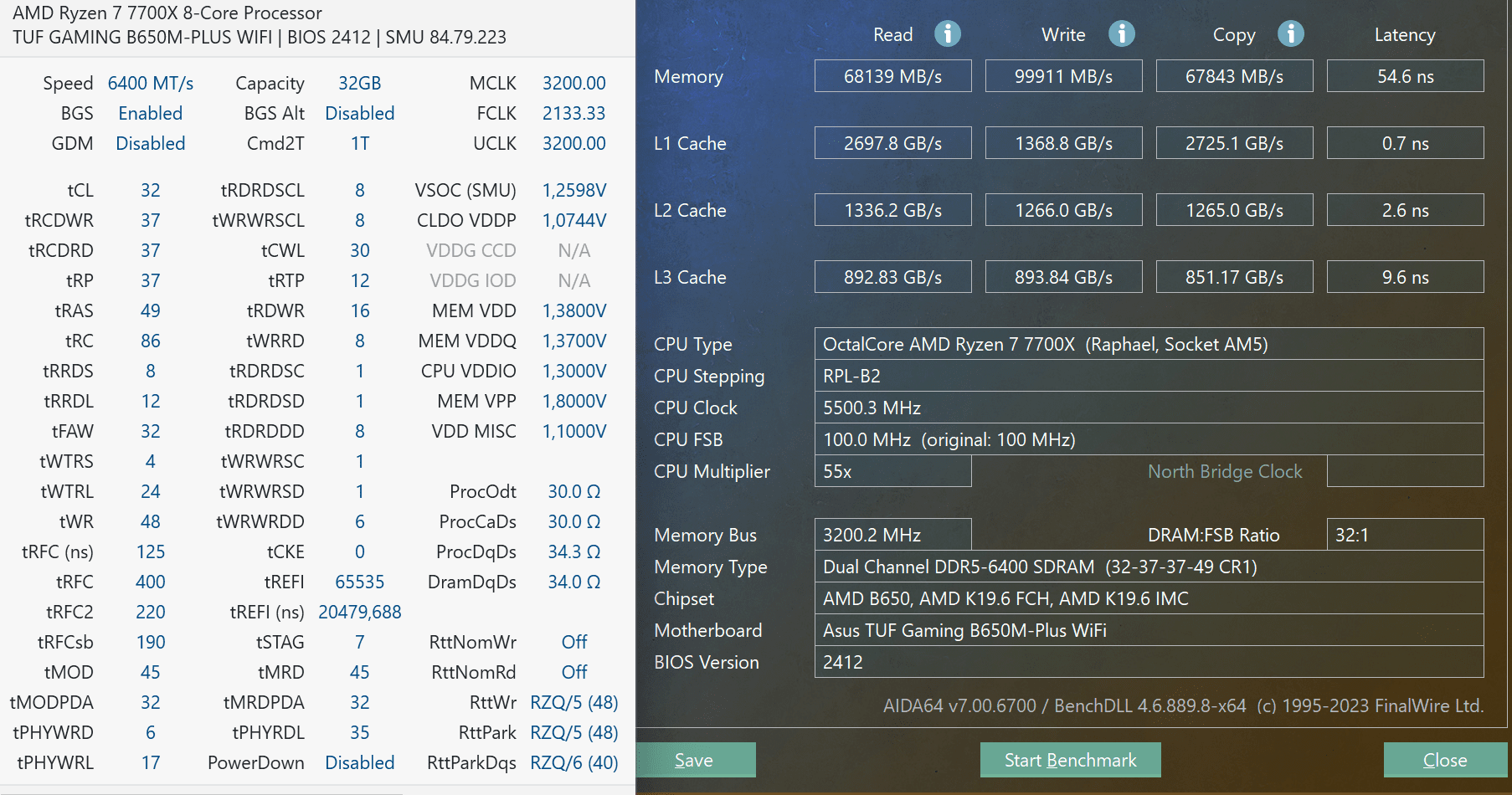
Task: Click BIOS Version value 2412
Action: [1149, 662]
